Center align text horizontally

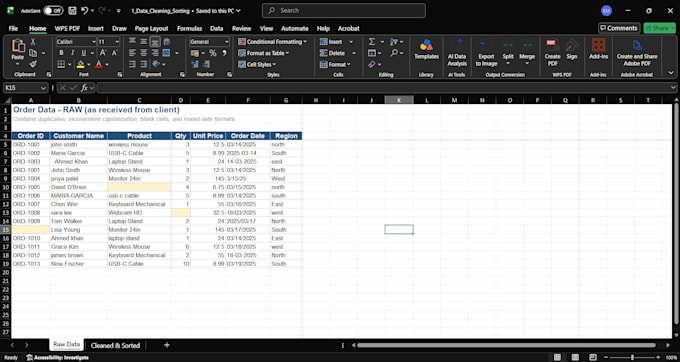[x=144, y=53]
